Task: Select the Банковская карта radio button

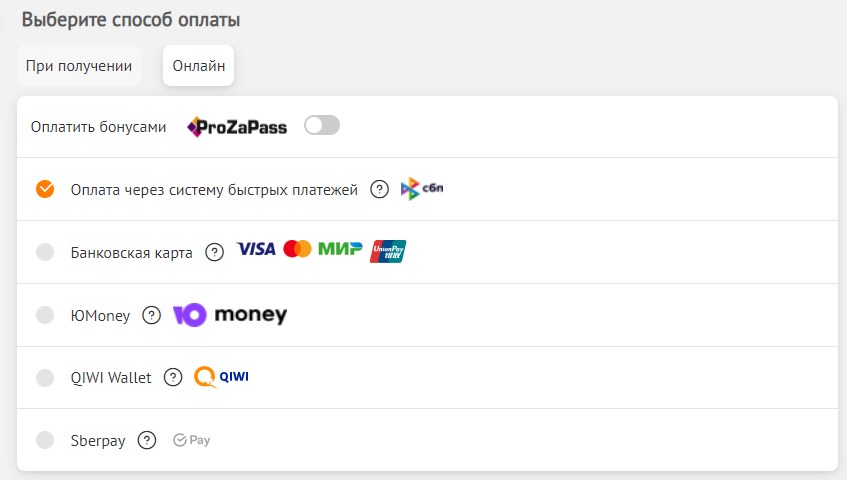Action: pyautogui.click(x=45, y=252)
